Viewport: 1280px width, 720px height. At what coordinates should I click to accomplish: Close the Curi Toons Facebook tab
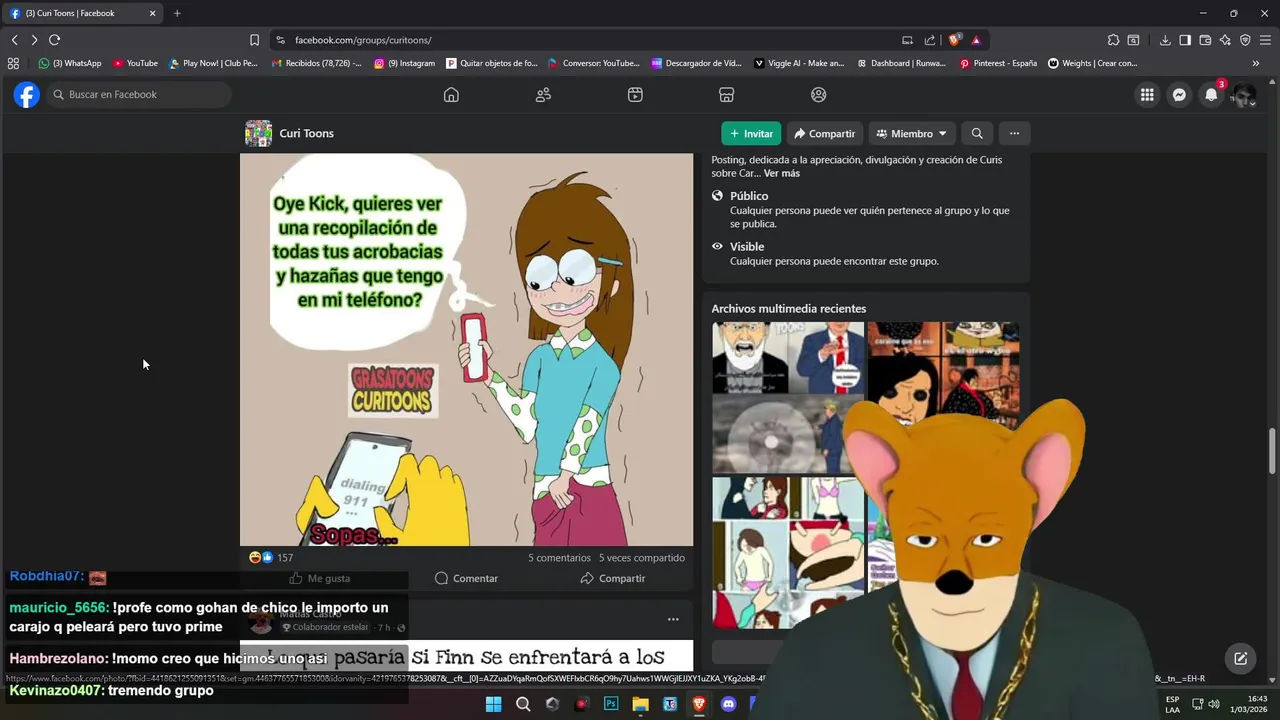[153, 13]
